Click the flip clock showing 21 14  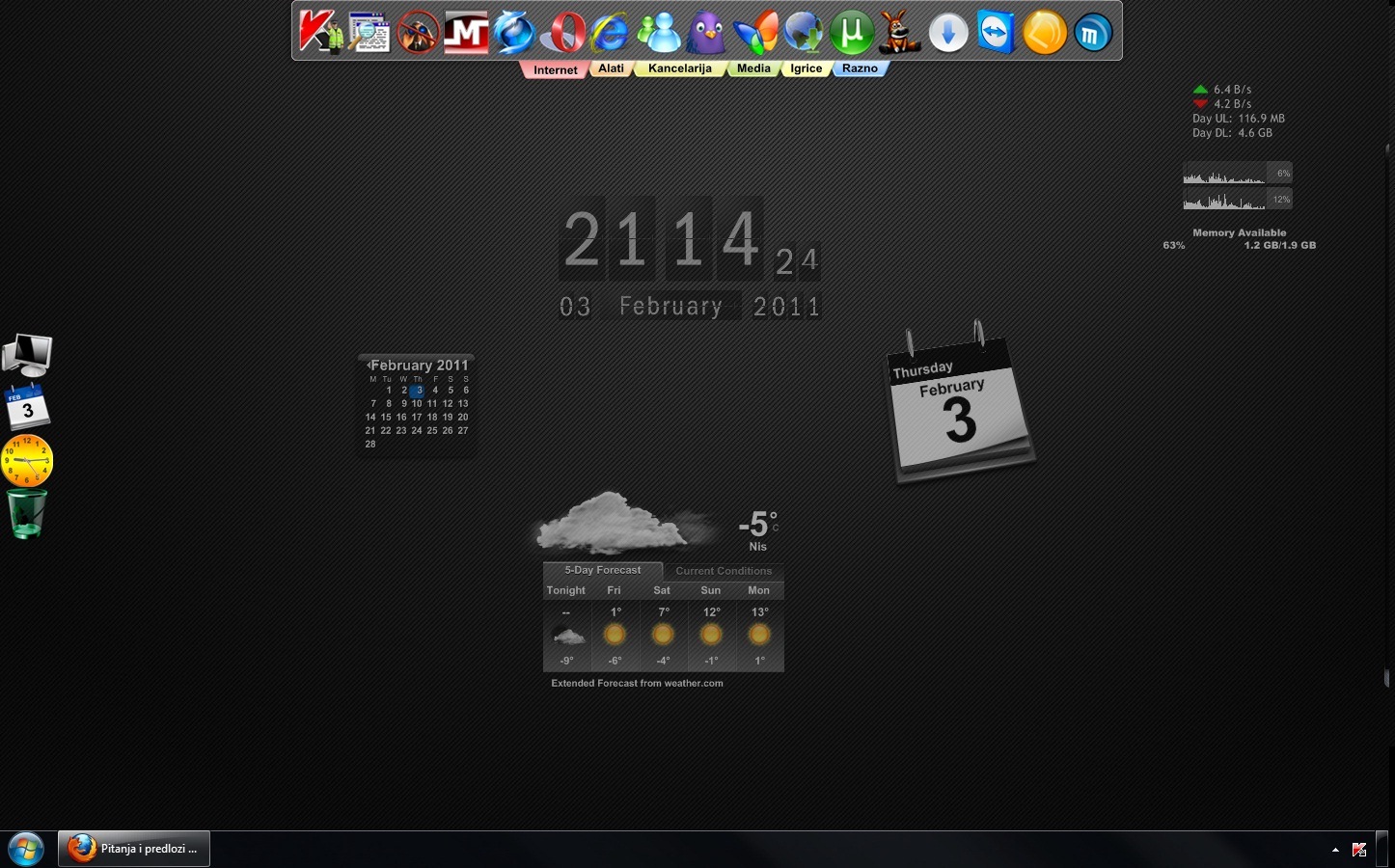(662, 237)
